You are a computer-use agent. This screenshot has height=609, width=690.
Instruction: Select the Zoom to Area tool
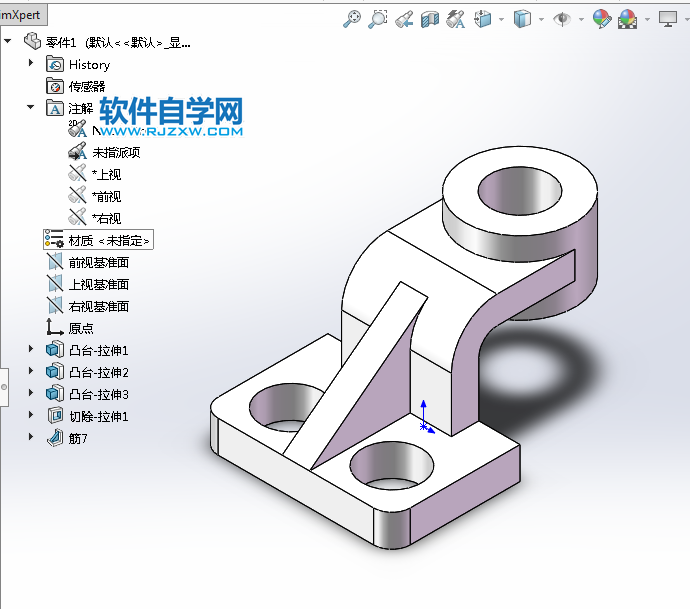pos(378,19)
